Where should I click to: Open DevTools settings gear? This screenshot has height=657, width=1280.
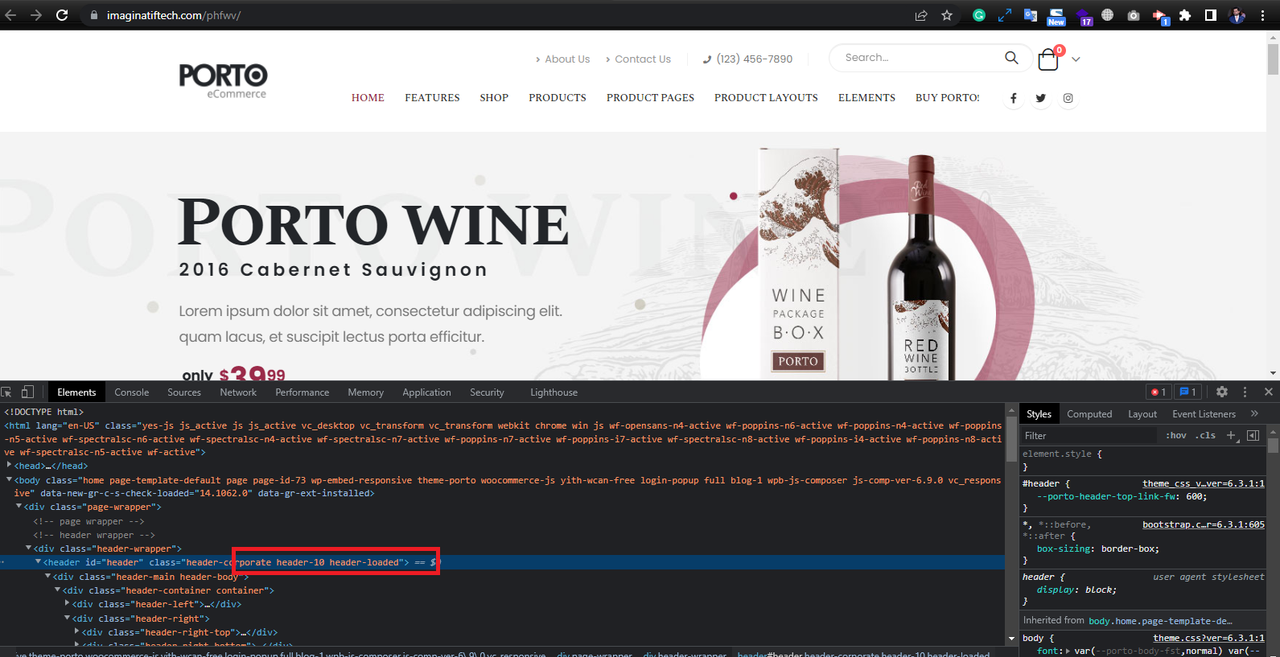tap(1221, 392)
